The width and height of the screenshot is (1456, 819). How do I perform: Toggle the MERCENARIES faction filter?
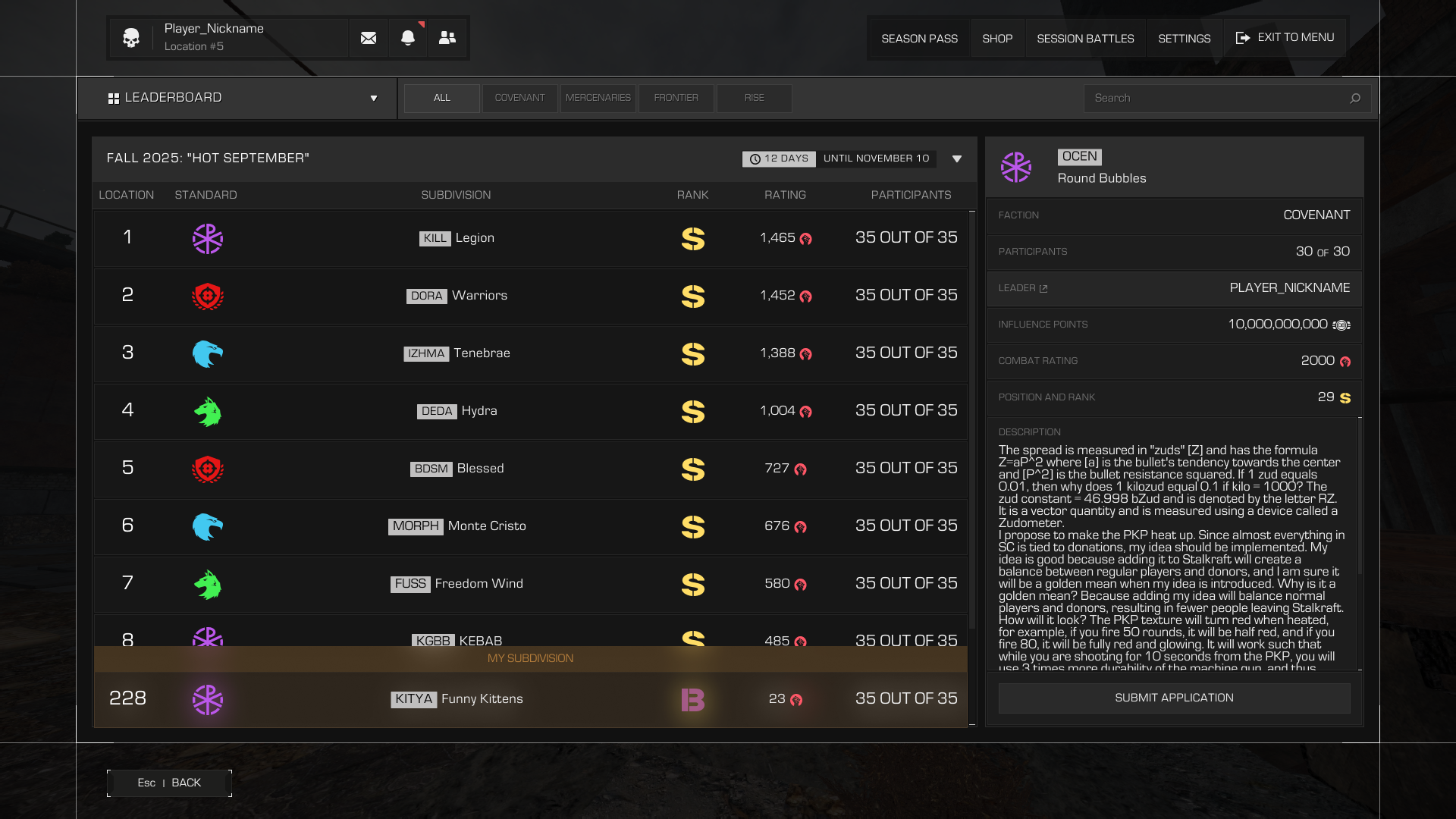coord(598,99)
